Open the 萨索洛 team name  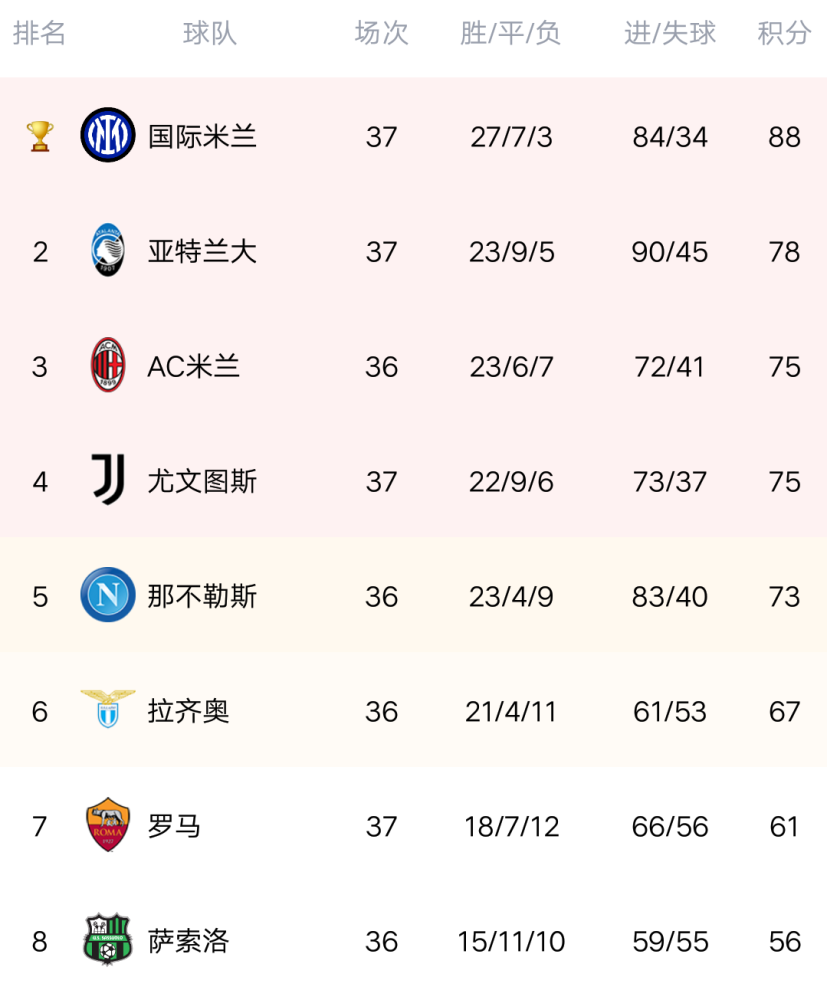point(188,941)
